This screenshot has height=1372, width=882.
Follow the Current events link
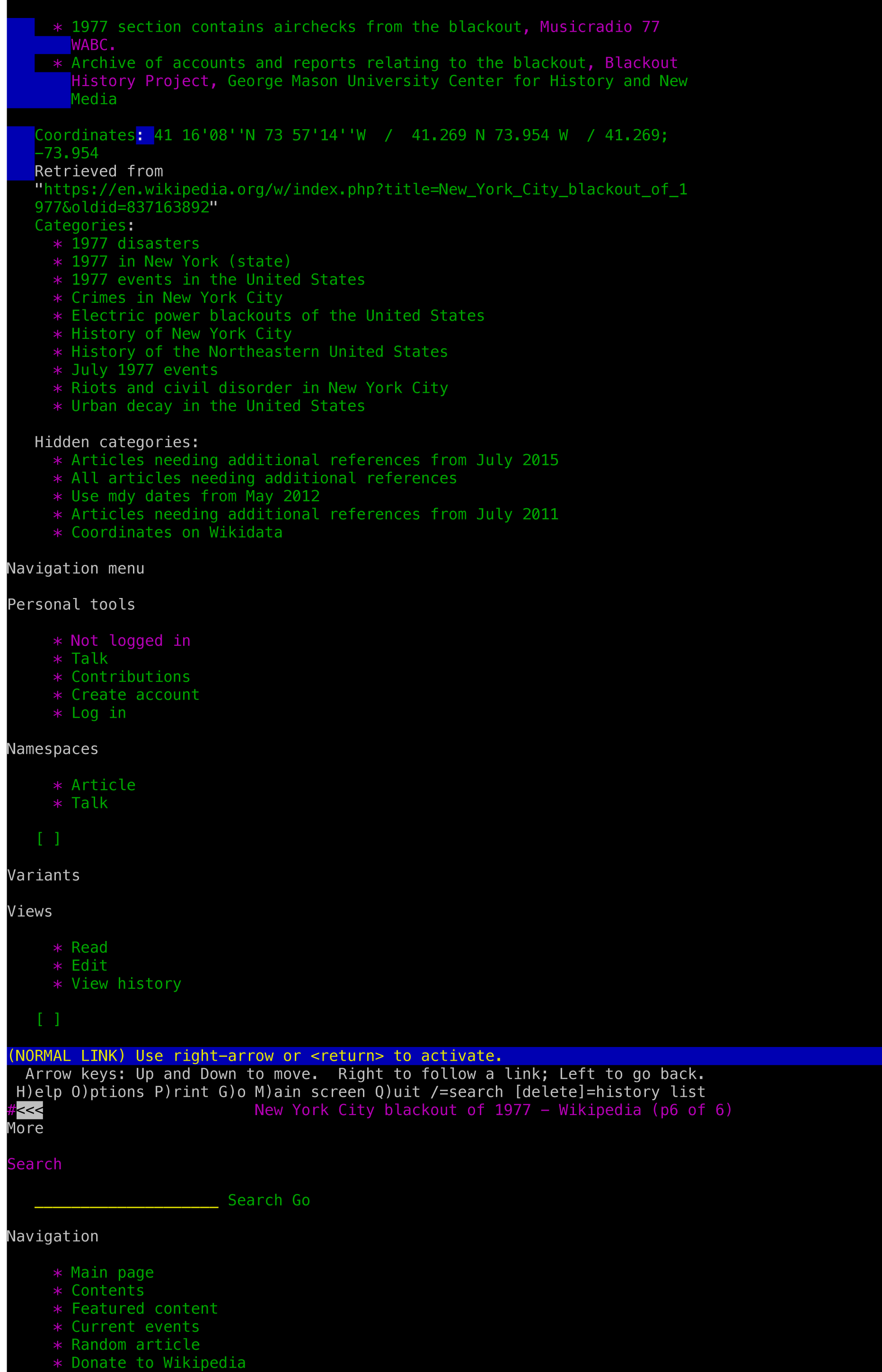[x=135, y=1327]
